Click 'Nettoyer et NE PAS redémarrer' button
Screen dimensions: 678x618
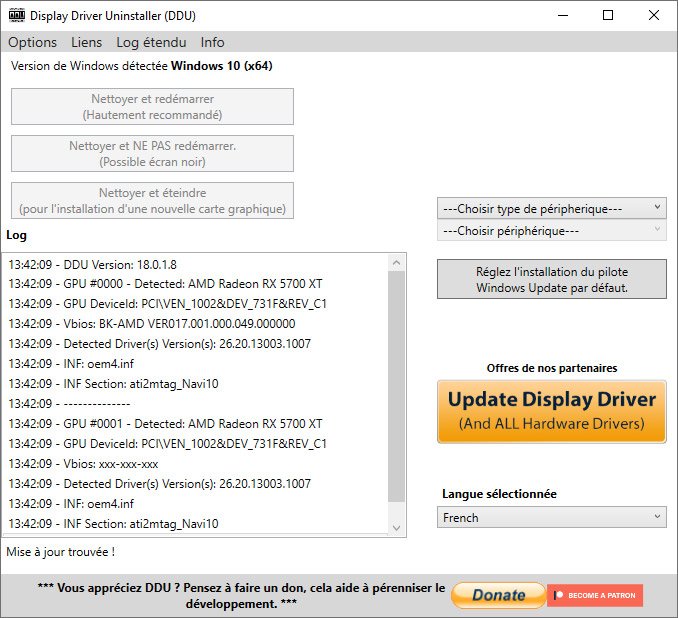(152, 153)
